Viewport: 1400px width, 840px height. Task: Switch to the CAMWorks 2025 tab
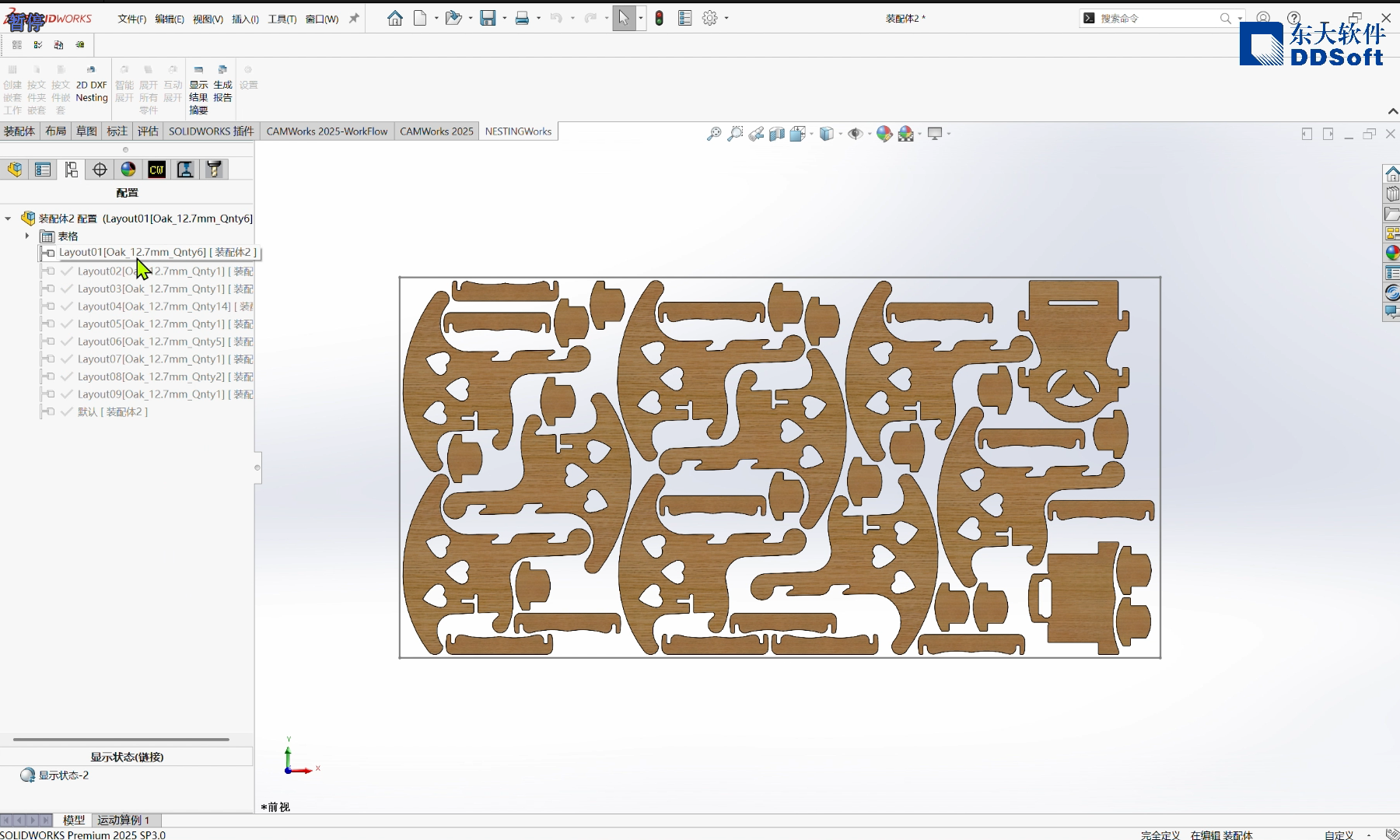point(436,131)
